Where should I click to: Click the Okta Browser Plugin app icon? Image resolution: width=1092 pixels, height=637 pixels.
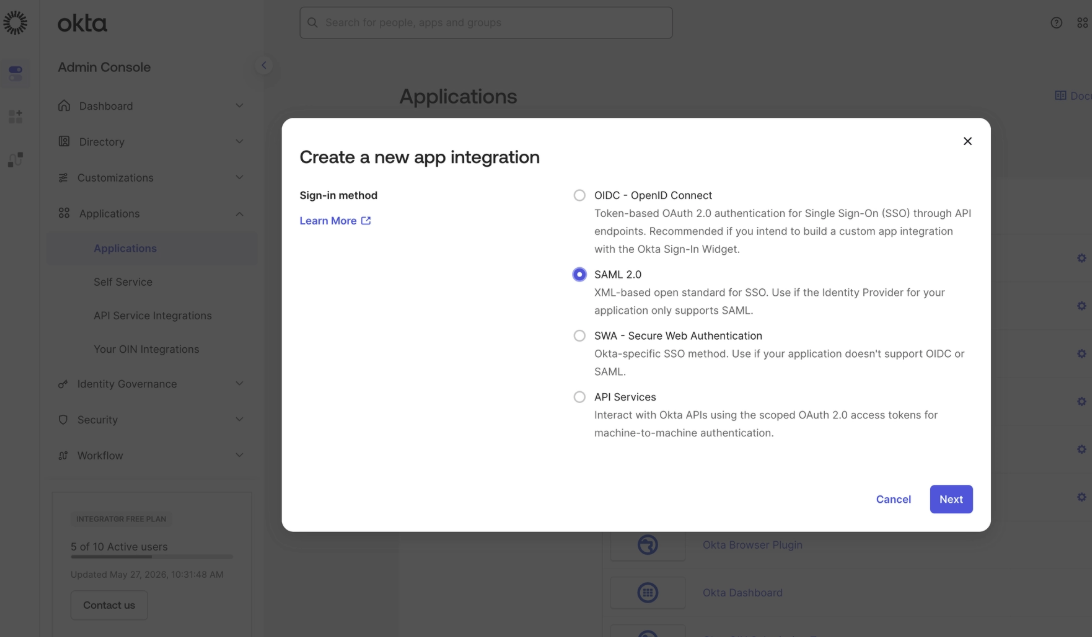648,545
